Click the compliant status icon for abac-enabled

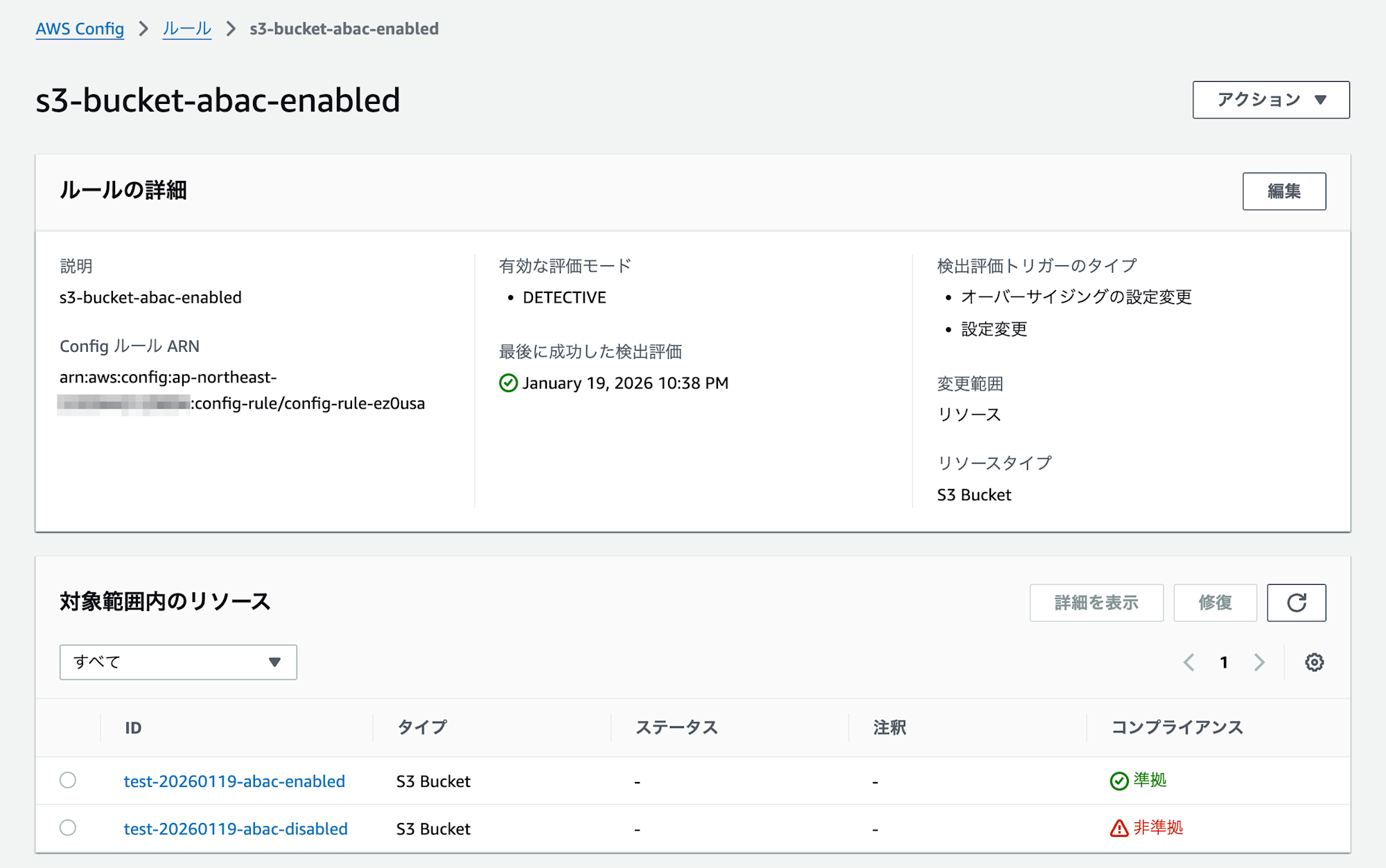point(1119,781)
